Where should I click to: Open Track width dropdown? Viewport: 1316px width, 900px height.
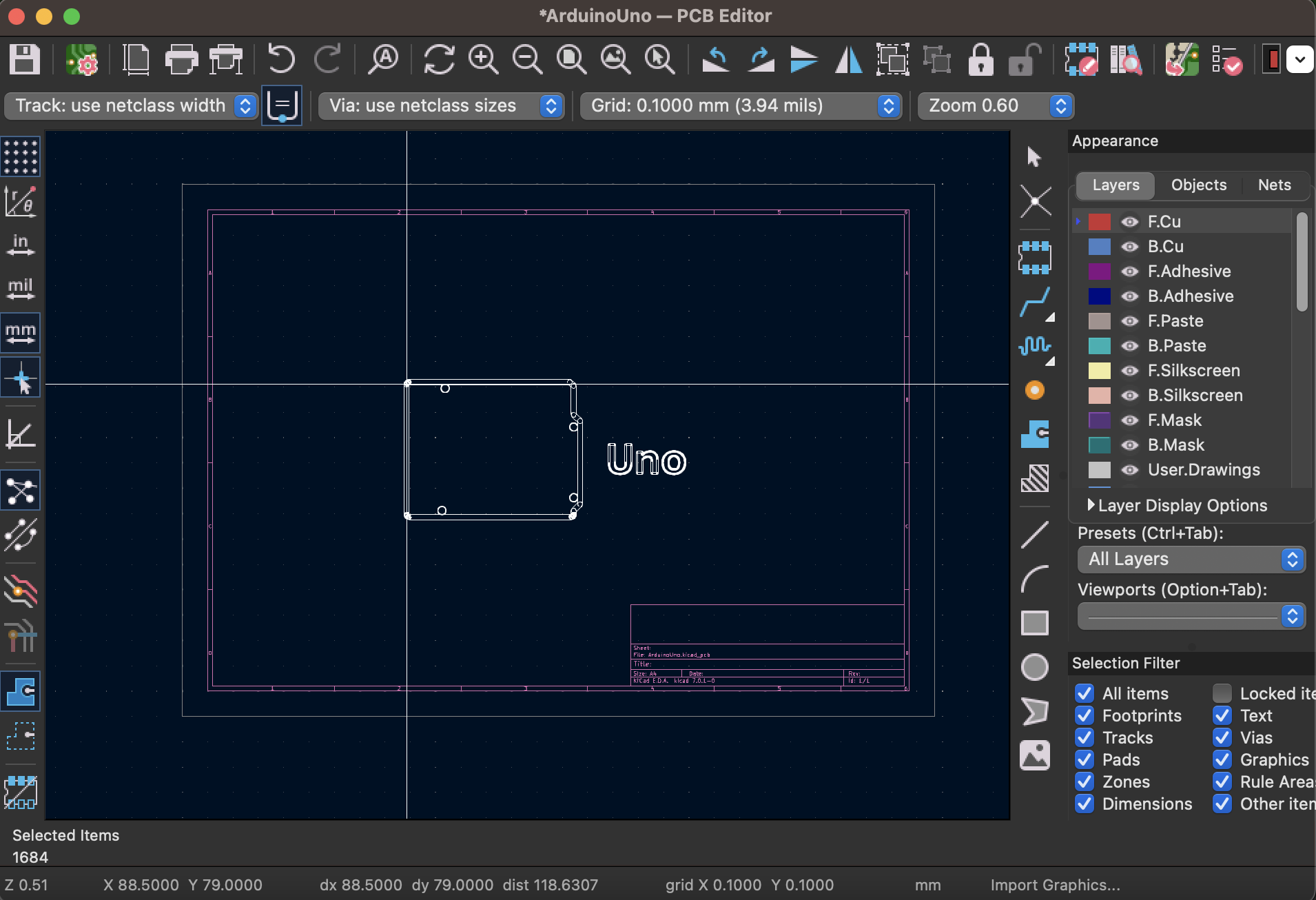(131, 105)
